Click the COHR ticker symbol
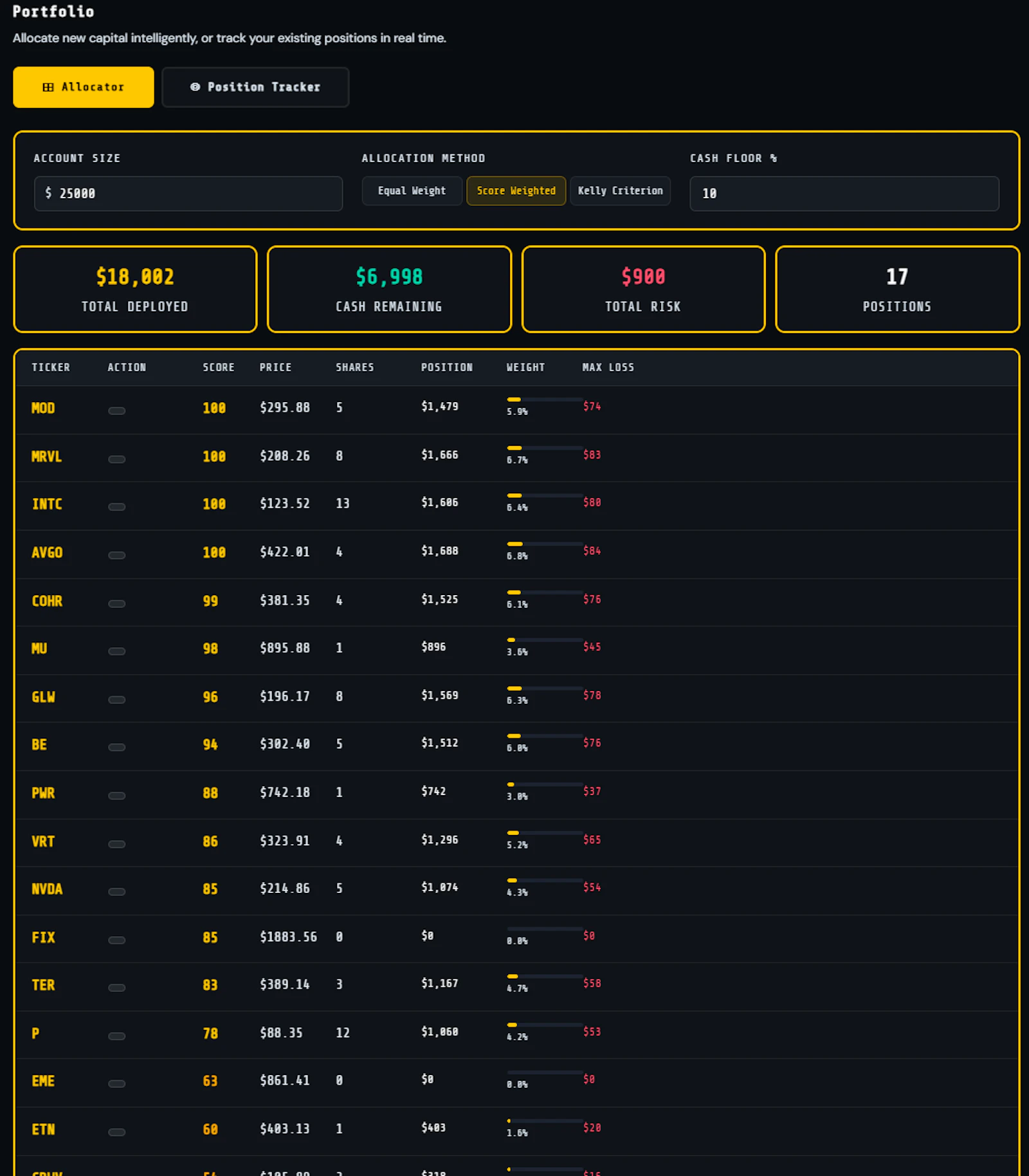The height and width of the screenshot is (1176, 1029). pos(46,601)
